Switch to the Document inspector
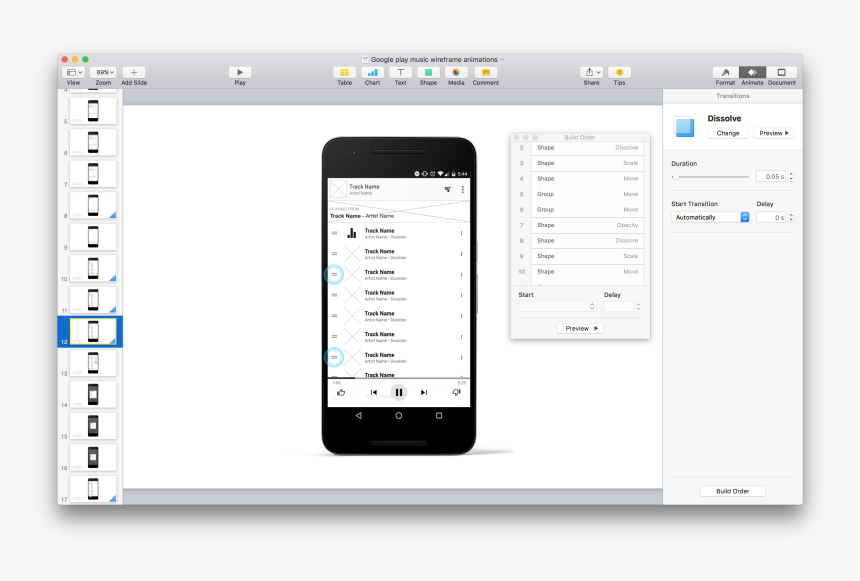Screen dimensions: 860x581 (782, 72)
